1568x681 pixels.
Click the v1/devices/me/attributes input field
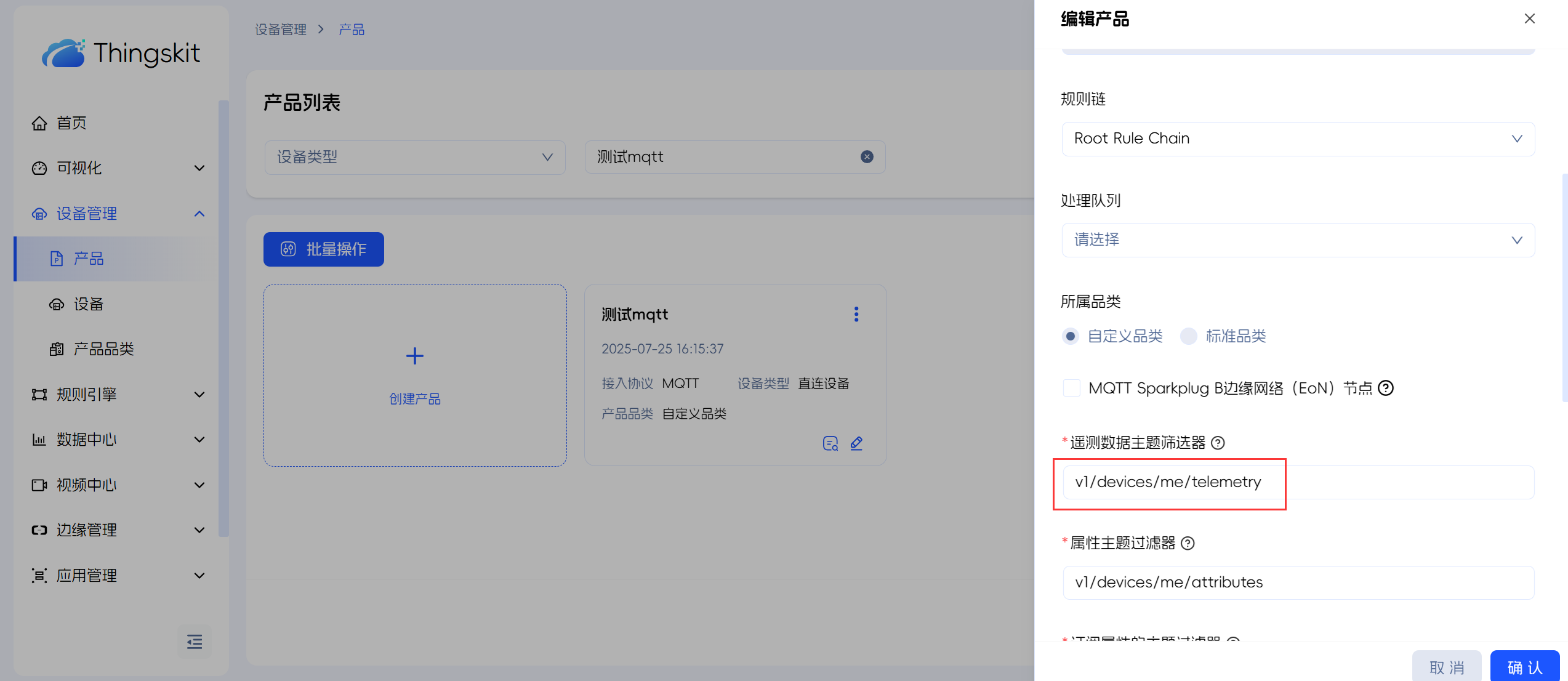click(1298, 582)
